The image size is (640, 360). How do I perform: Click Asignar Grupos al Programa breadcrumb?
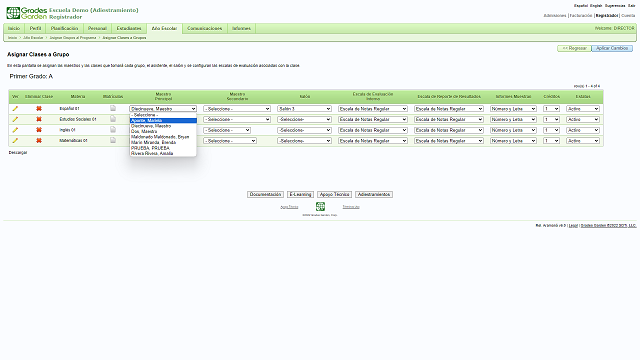pyautogui.click(x=73, y=38)
